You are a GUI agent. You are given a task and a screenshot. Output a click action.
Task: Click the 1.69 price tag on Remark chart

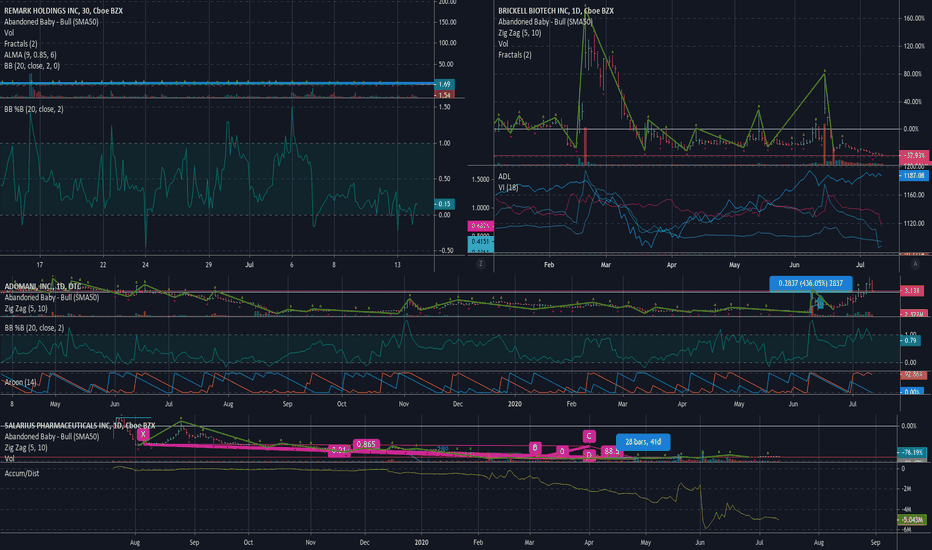click(445, 84)
